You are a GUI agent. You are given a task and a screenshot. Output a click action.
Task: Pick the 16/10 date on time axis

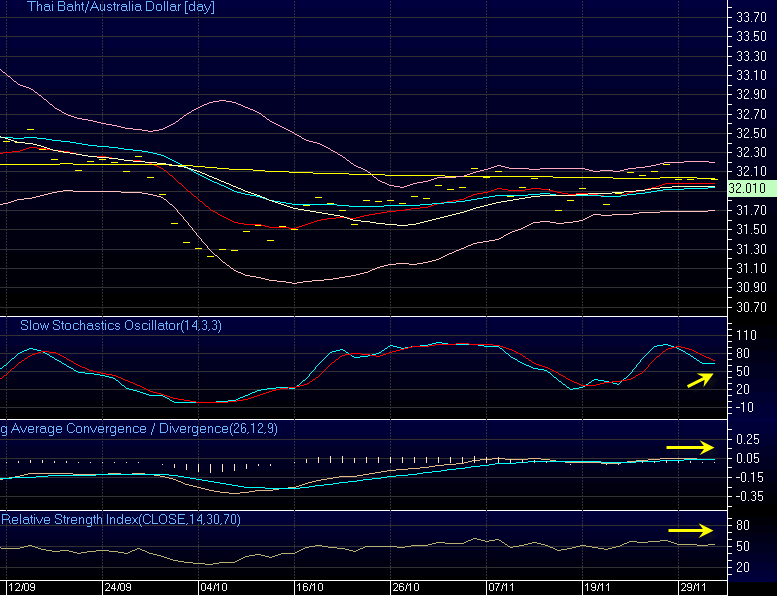[x=309, y=587]
